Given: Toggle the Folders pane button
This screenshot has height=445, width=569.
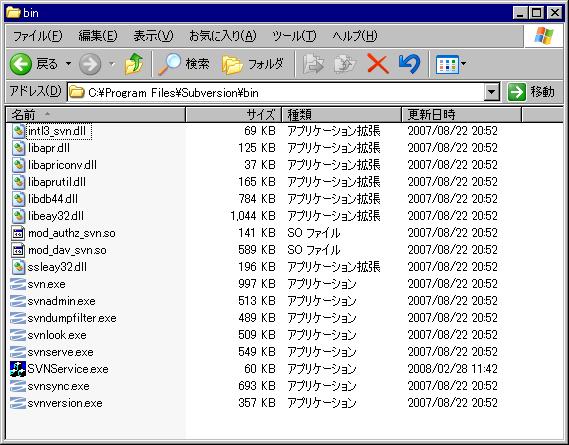Looking at the screenshot, I should [253, 64].
